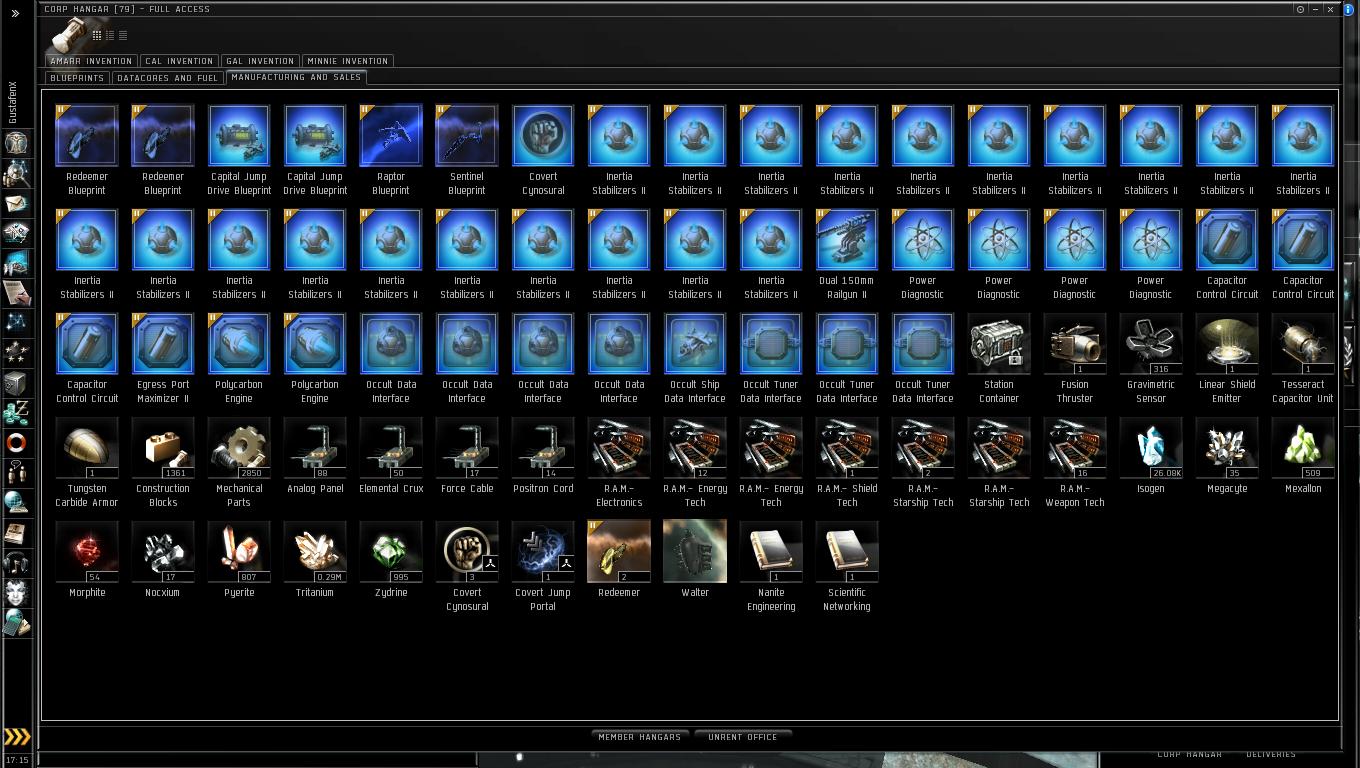Select the Zydrine mineral stack
Screen dimensions: 1360x768
click(391, 559)
